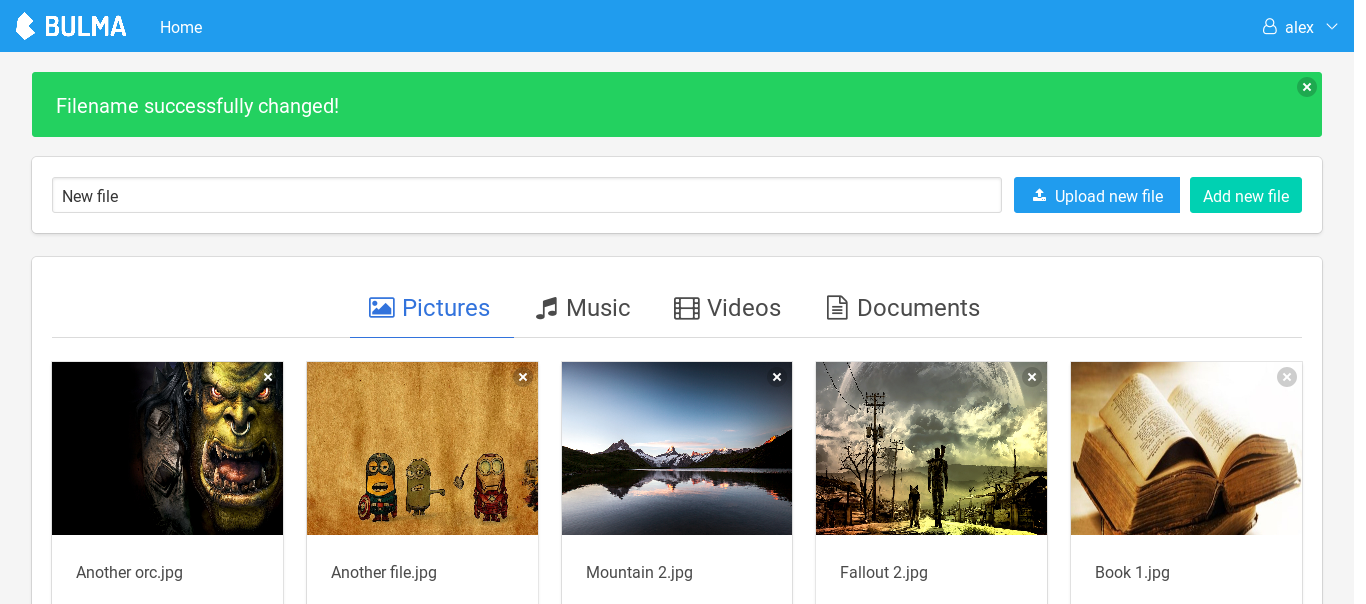
Task: Click the Add new file button
Action: tap(1246, 195)
